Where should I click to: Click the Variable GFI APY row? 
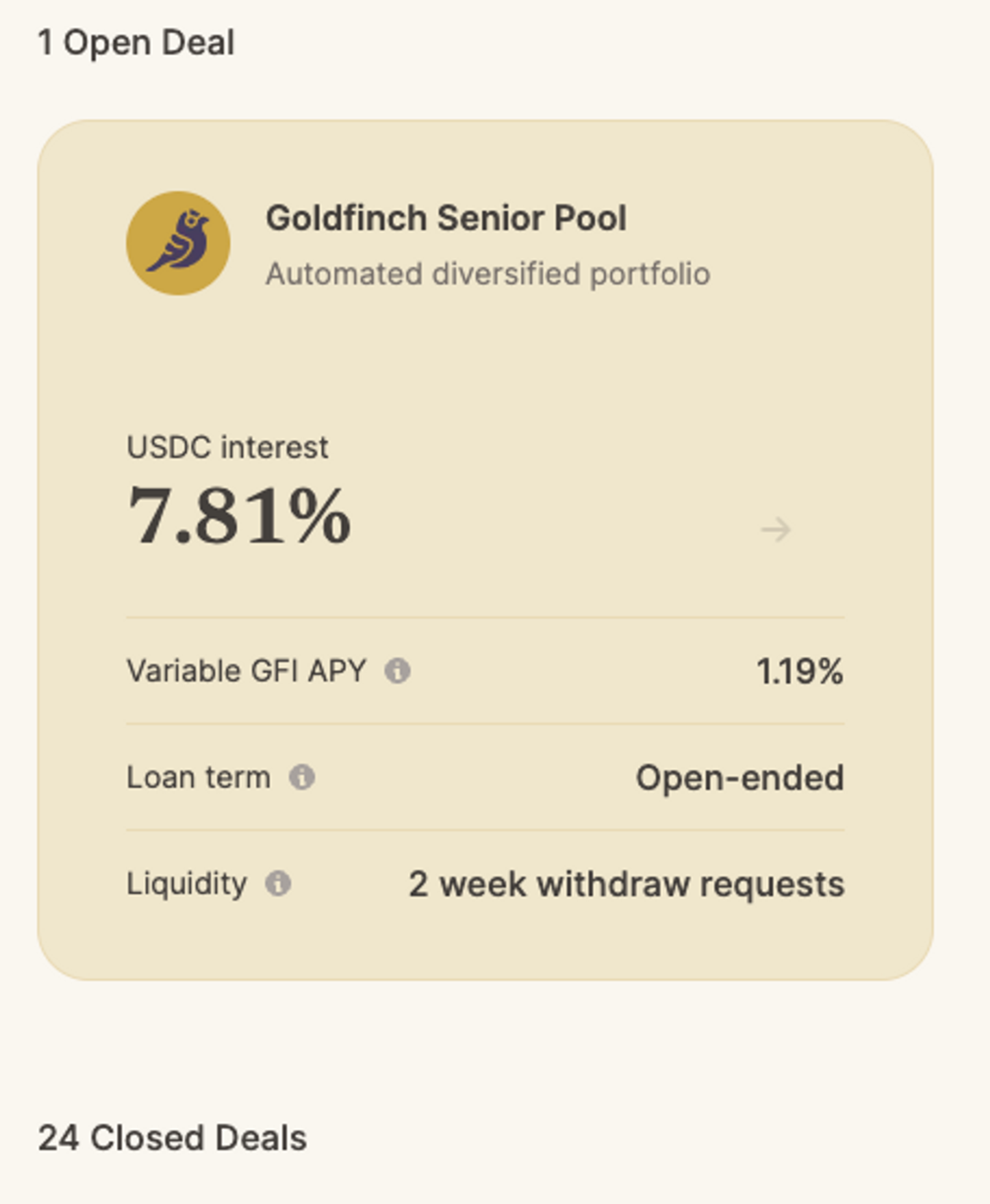[485, 671]
